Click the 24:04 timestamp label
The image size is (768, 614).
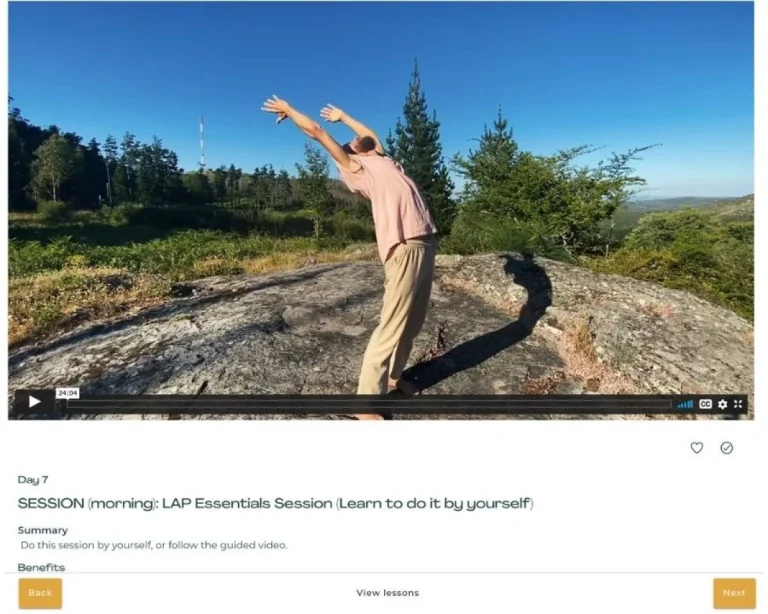(67, 393)
